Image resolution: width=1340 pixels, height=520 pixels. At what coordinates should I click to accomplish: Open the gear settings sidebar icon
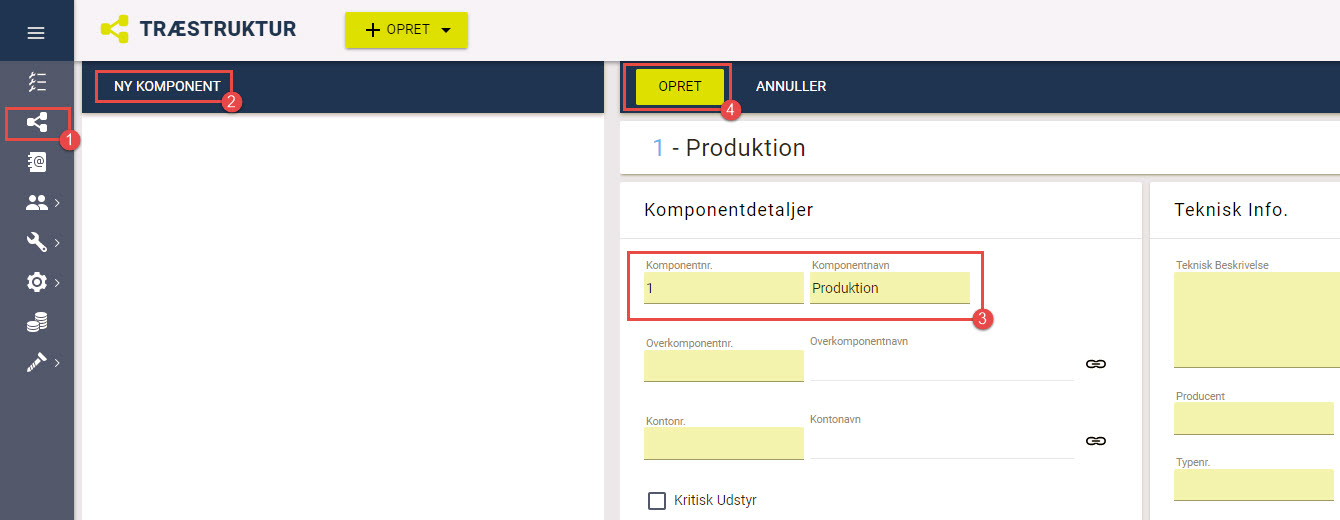pyautogui.click(x=37, y=282)
